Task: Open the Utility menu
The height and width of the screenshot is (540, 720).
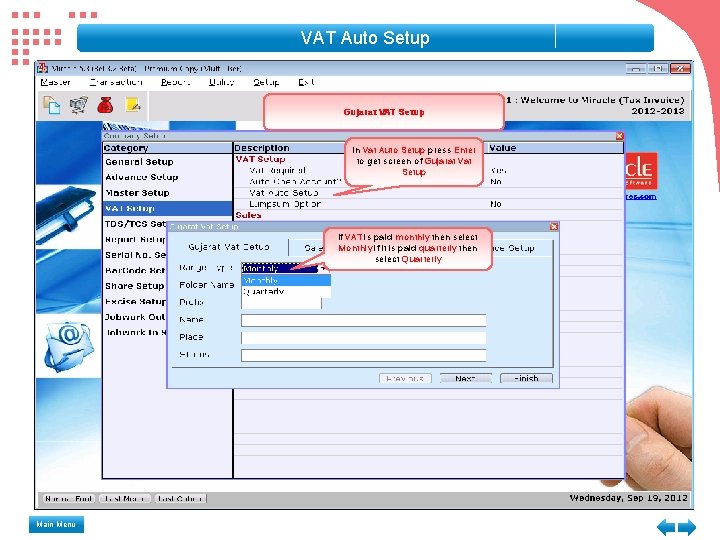Action: (x=222, y=82)
